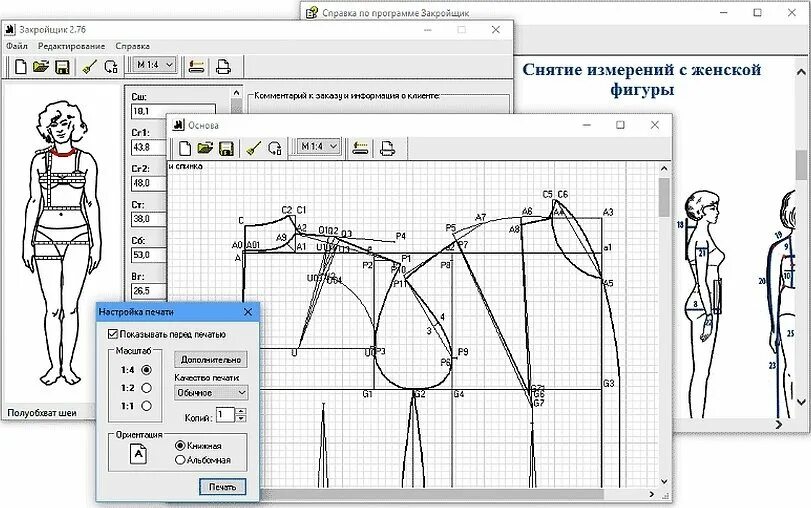Click New document icon in Основа window
The image size is (811, 508).
coord(185,148)
